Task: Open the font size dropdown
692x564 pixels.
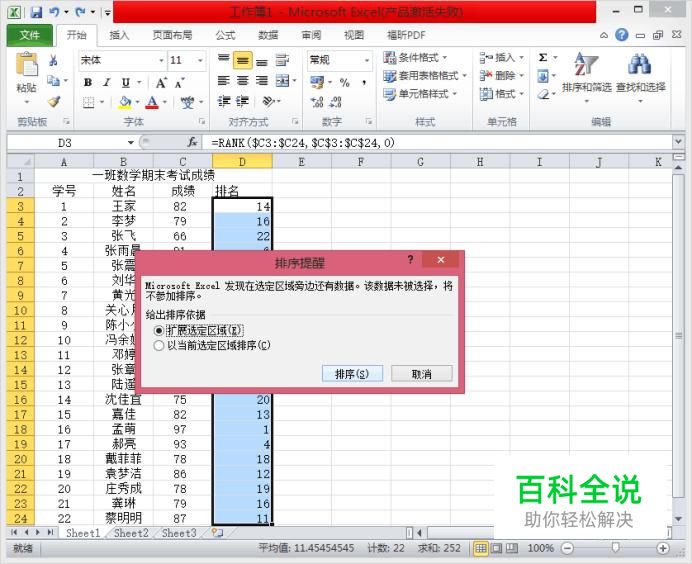Action: (200, 60)
